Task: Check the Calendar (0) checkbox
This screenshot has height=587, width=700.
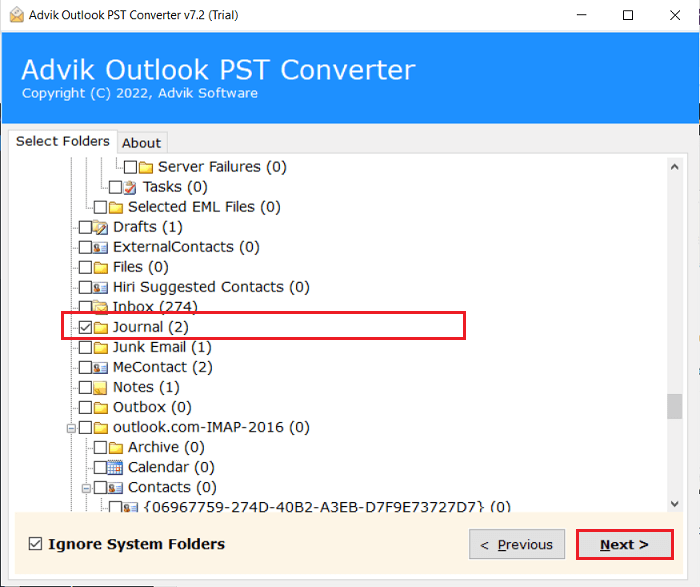Action: [100, 468]
